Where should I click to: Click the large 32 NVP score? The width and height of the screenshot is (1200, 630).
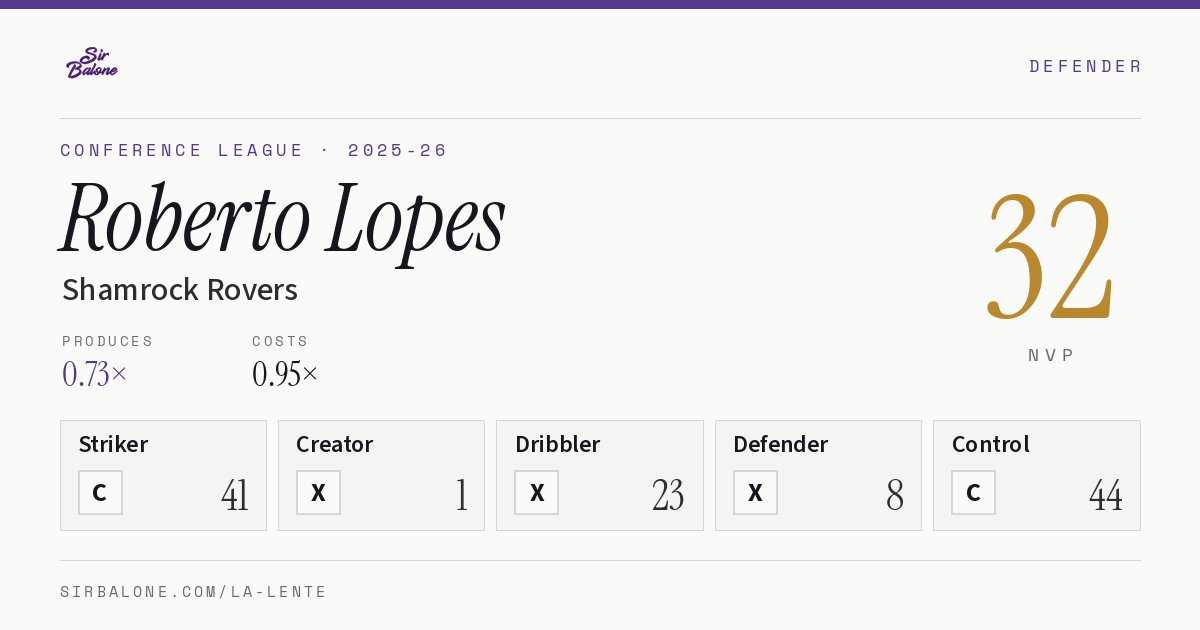[x=1050, y=256]
